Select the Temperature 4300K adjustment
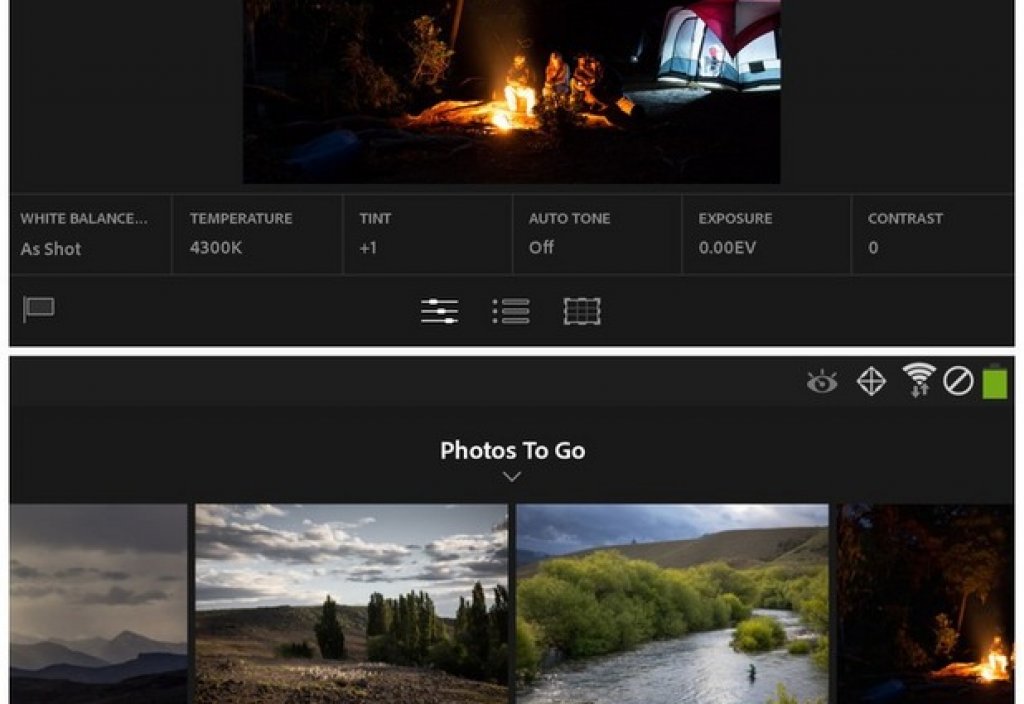Viewport: 1024px width, 704px height. tap(257, 234)
